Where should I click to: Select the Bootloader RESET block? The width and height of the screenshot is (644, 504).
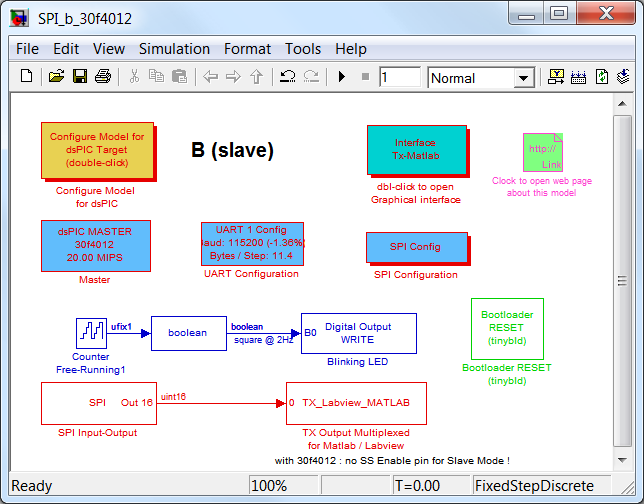(x=507, y=328)
